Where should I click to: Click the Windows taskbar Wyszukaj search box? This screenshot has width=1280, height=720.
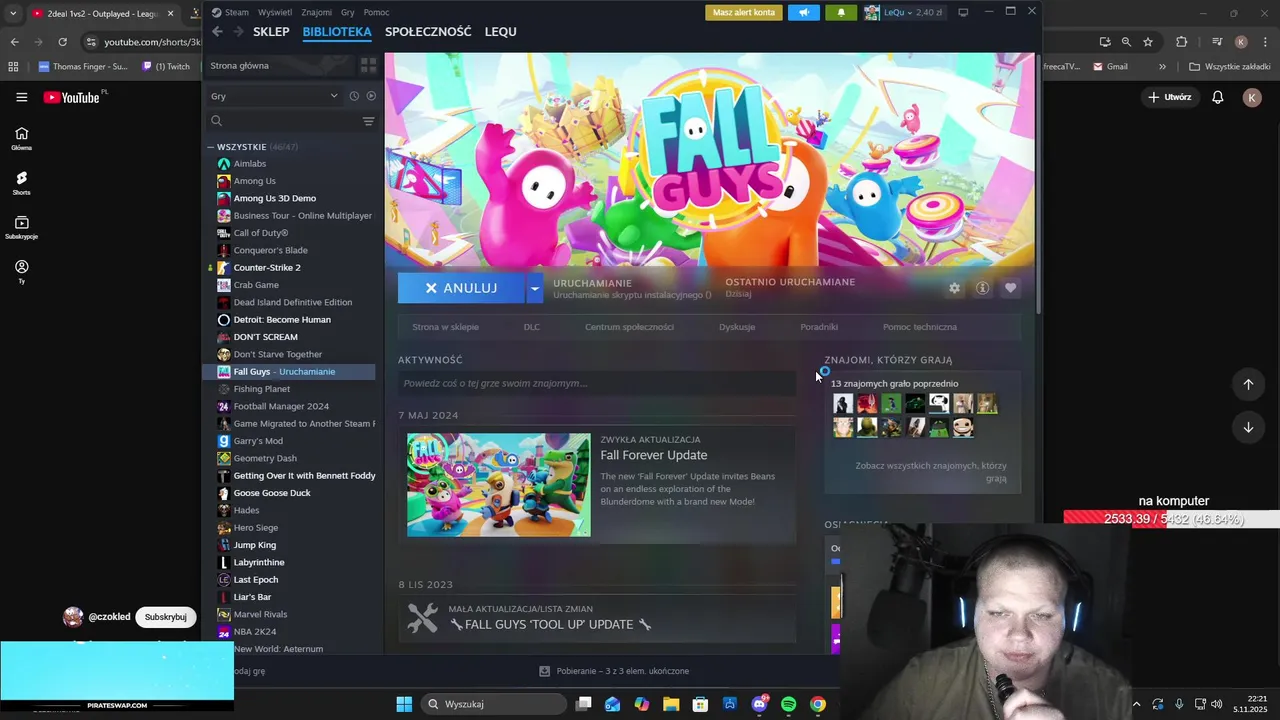tap(494, 704)
